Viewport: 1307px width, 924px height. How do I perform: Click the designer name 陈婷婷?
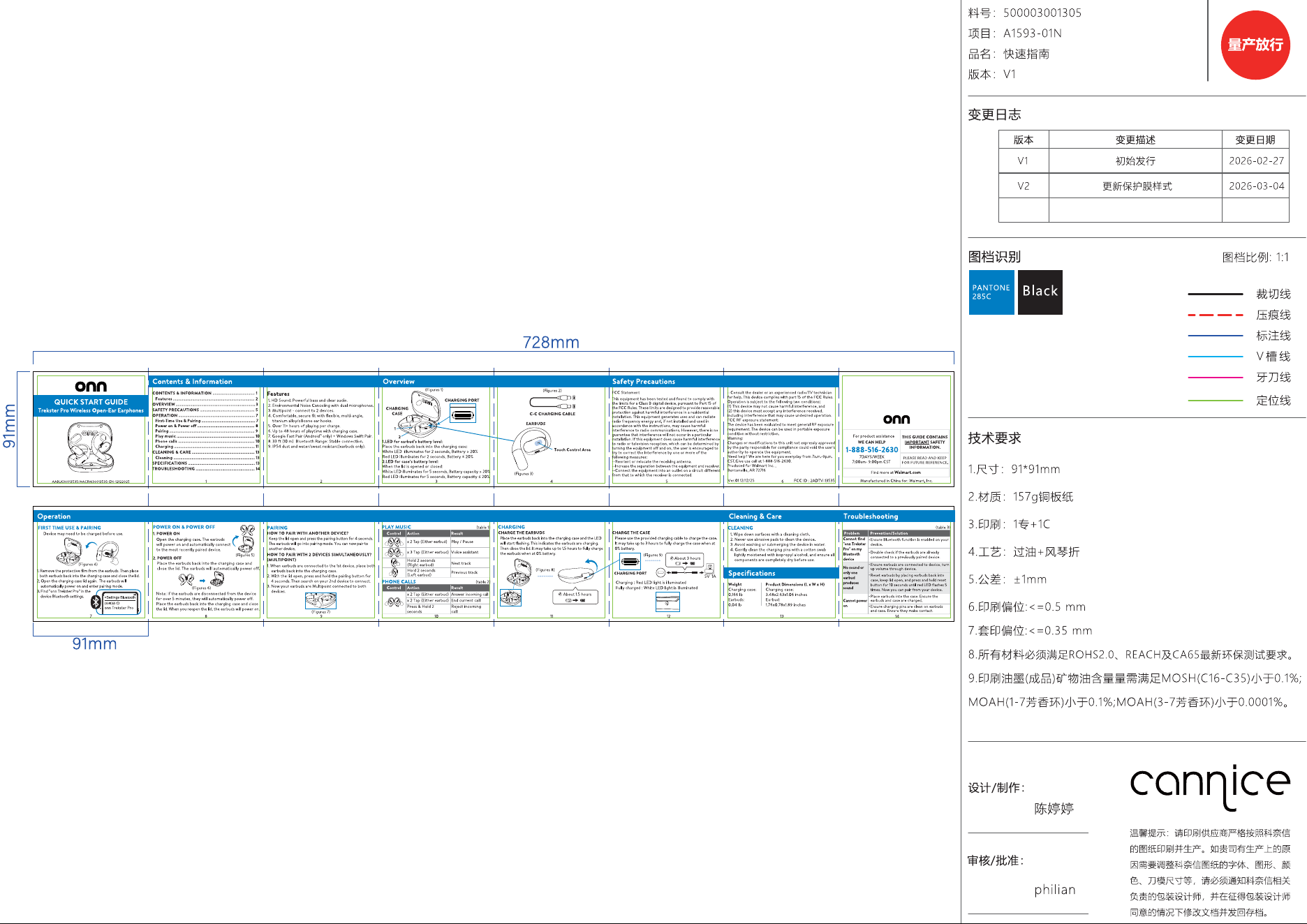coord(1054,809)
